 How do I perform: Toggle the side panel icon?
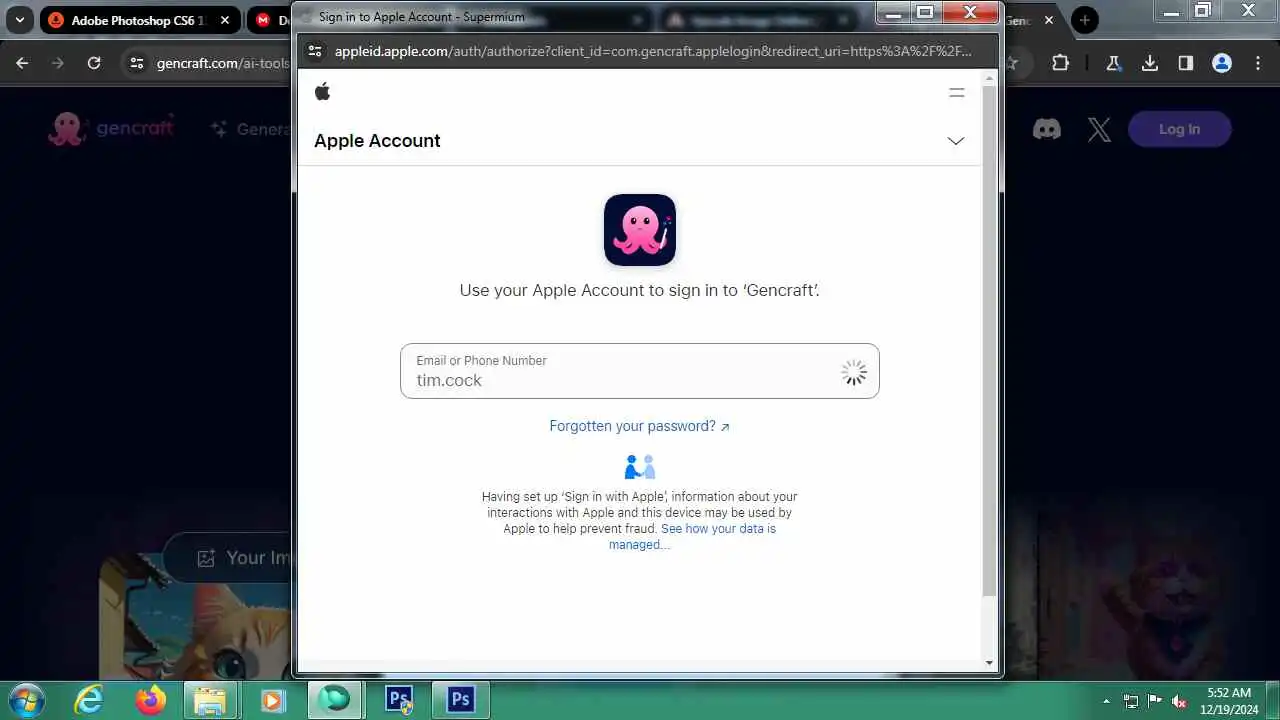[x=1186, y=63]
